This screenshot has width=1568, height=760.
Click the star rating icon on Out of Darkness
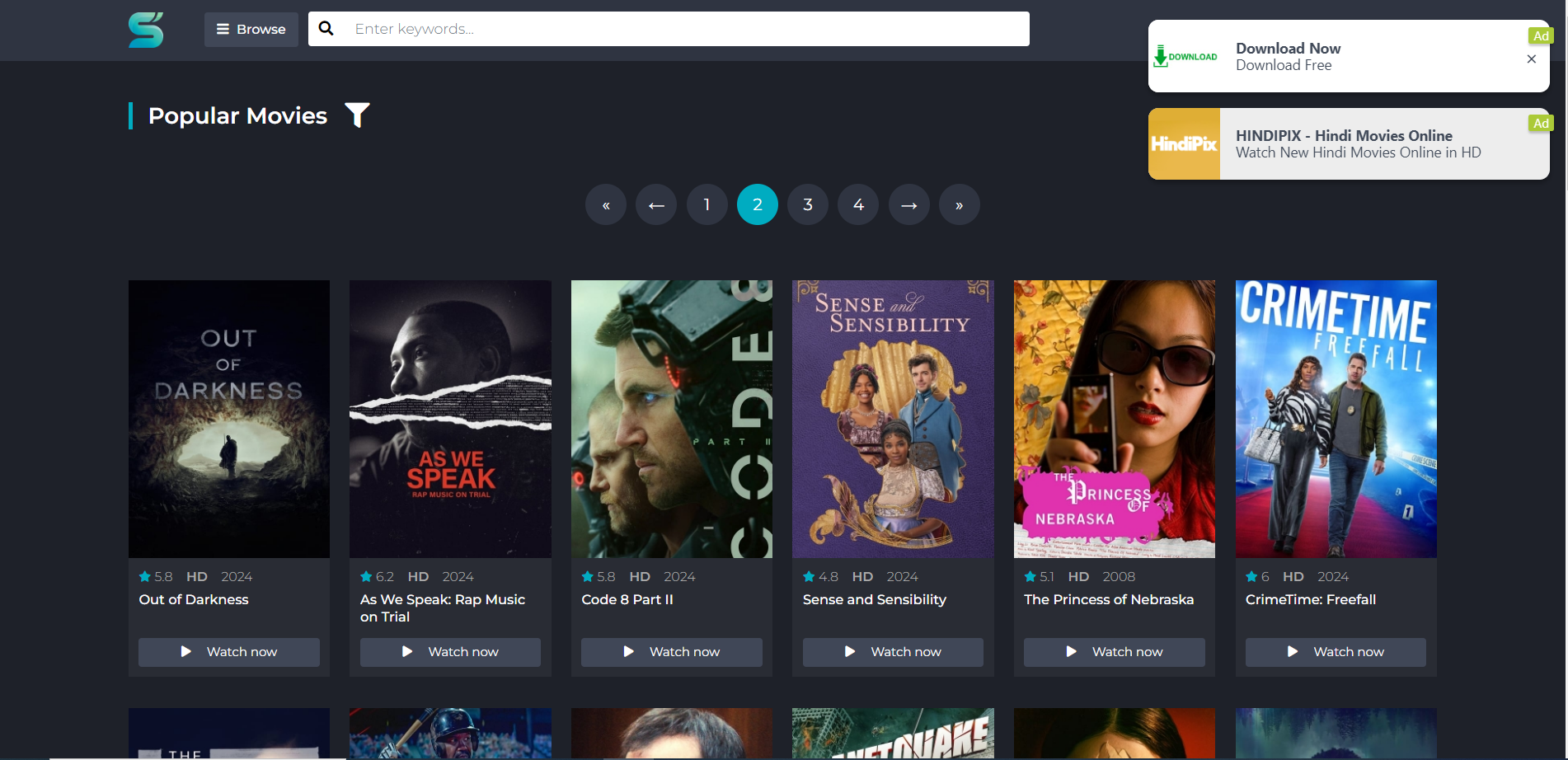pyautogui.click(x=146, y=575)
